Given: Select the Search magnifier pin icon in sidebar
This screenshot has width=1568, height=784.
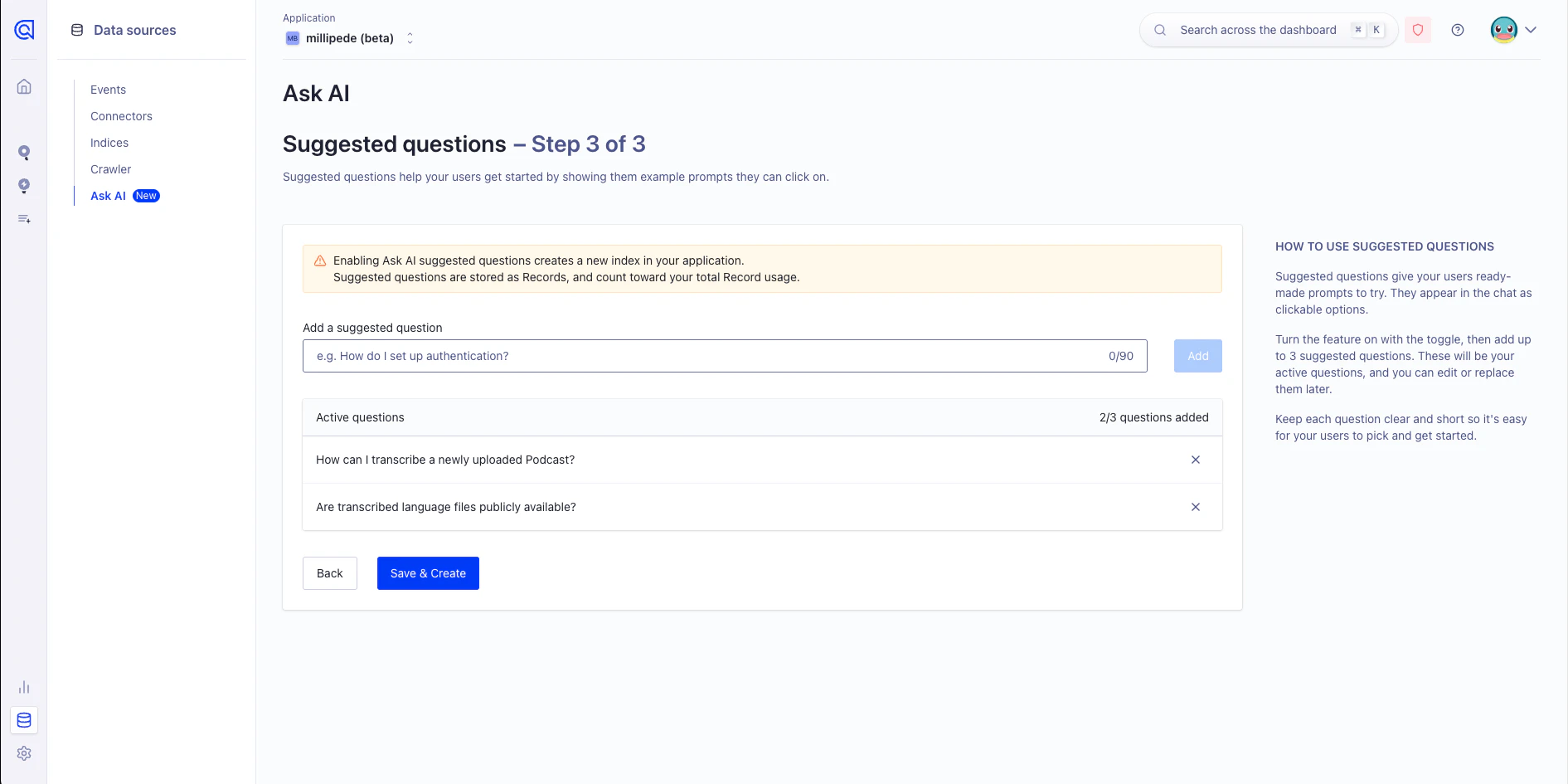Looking at the screenshot, I should pos(23,153).
